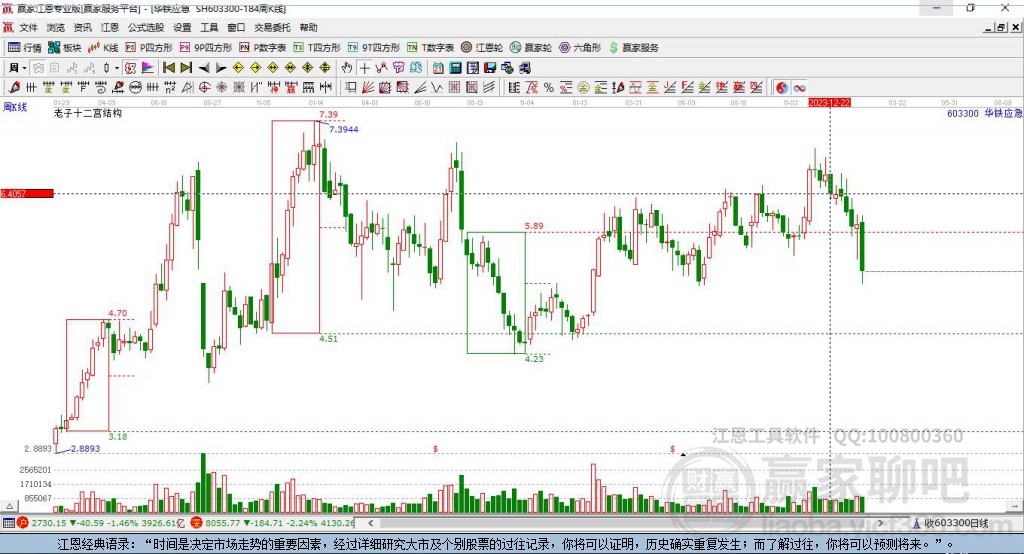The width and height of the screenshot is (1024, 554).
Task: Click the 603300 华铁应急 stock label
Action: coord(984,113)
